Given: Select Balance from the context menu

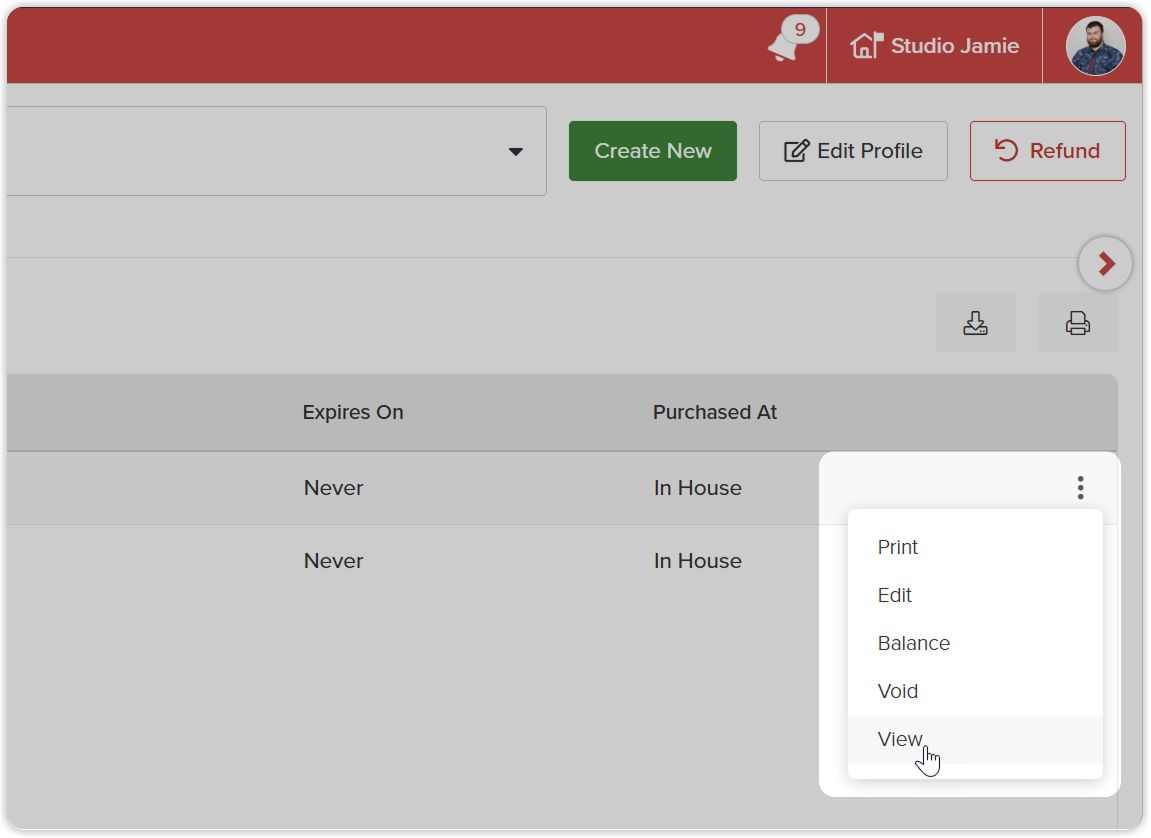Looking at the screenshot, I should 975,644.
